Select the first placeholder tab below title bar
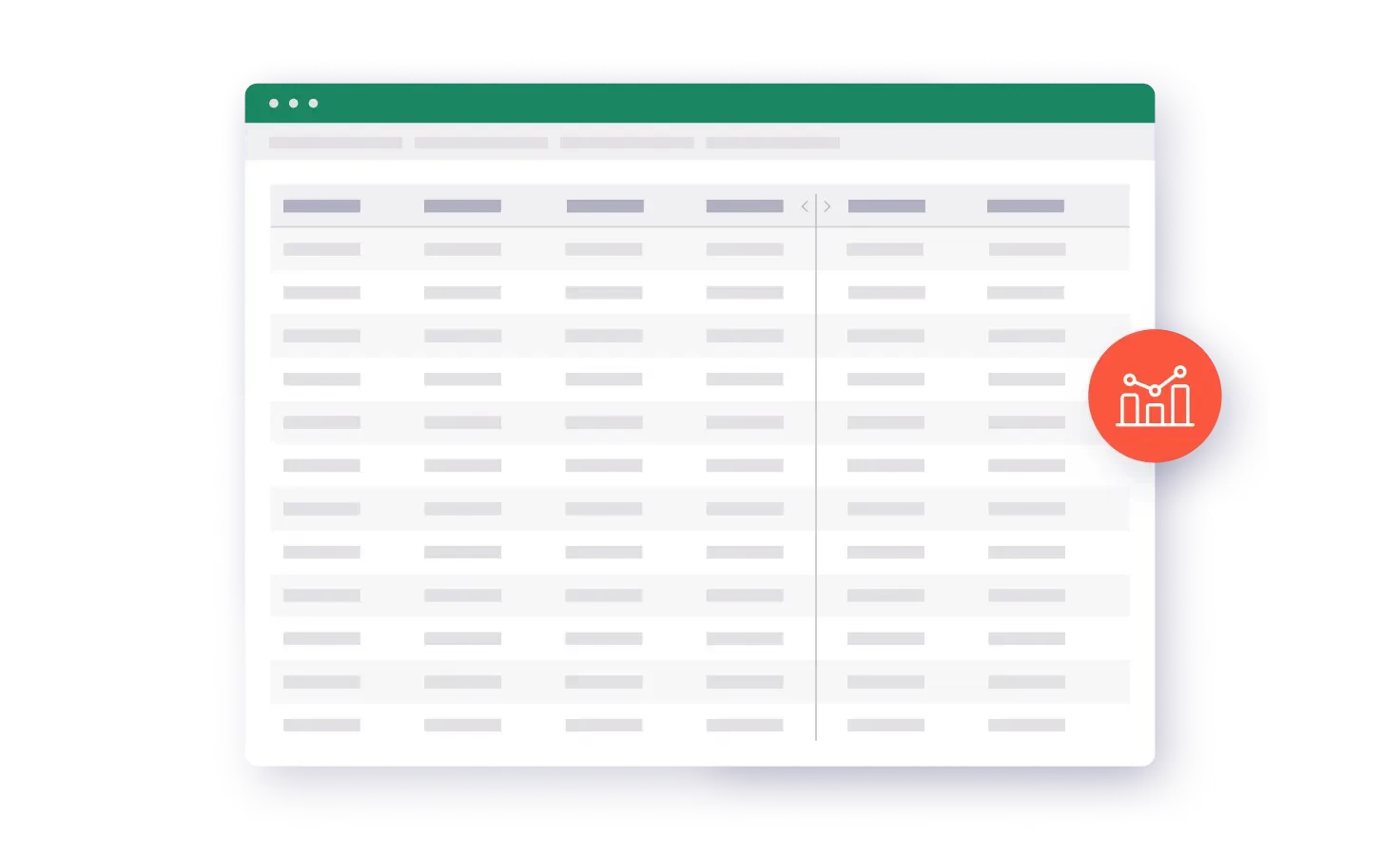The width and height of the screenshot is (1400, 856). [335, 143]
